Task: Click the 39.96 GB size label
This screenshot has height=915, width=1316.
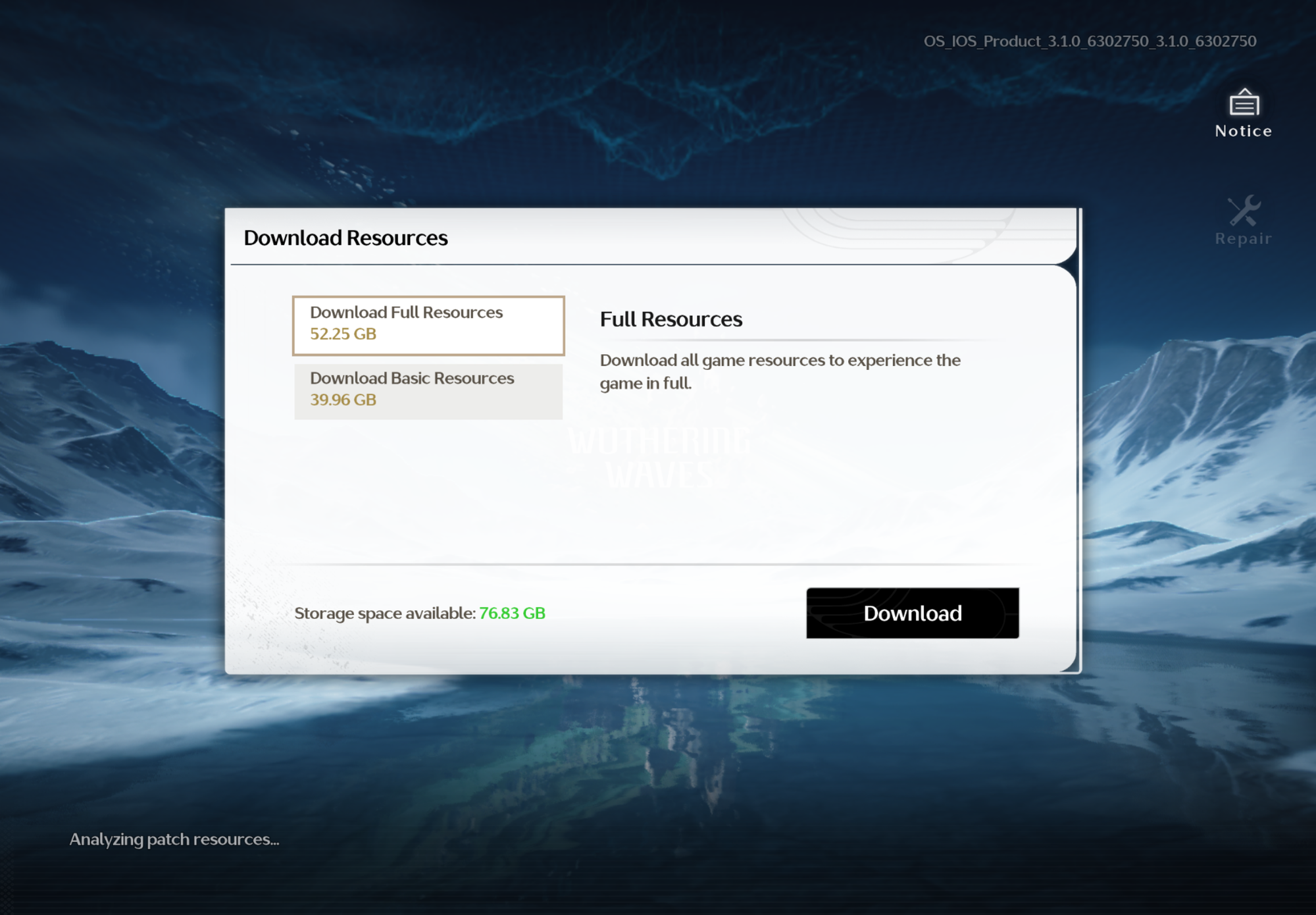Action: click(x=343, y=400)
